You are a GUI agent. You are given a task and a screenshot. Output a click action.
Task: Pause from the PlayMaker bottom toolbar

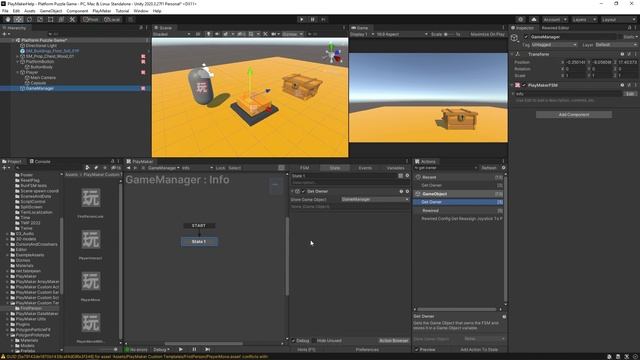(194, 349)
